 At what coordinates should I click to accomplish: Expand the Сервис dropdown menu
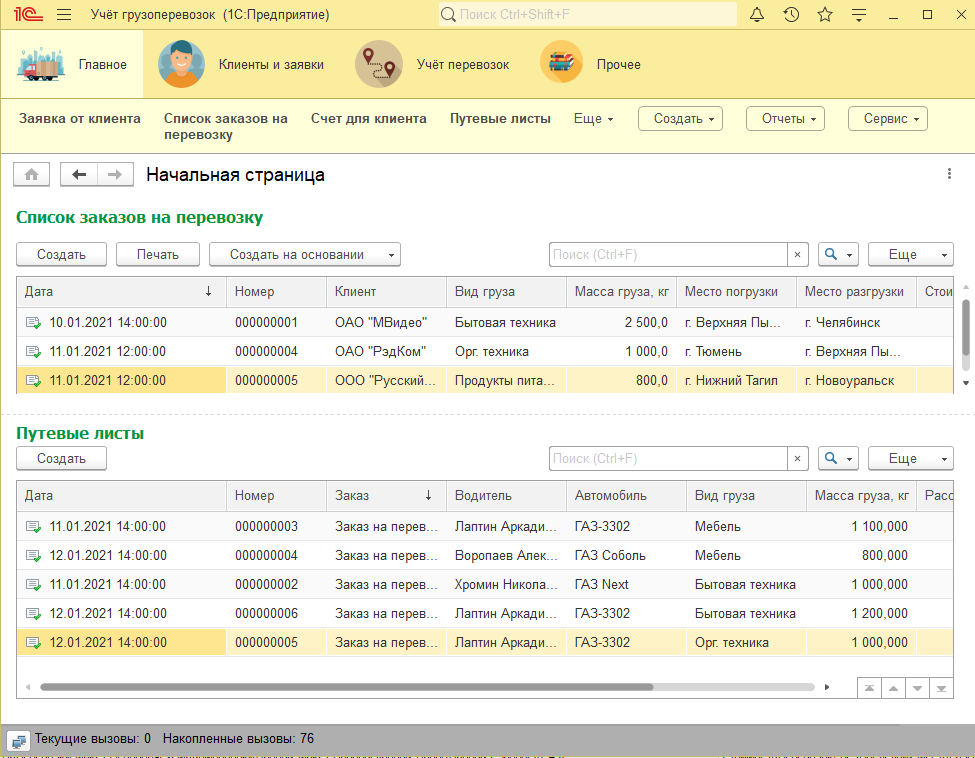888,119
